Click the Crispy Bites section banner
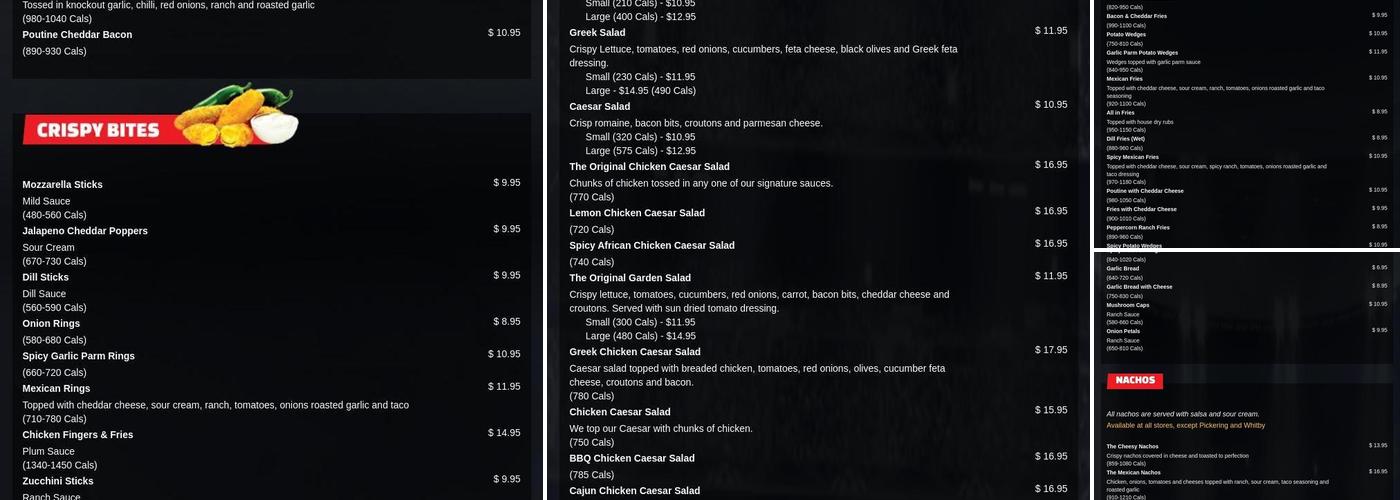Viewport: 1400px width, 500px height. (97, 130)
